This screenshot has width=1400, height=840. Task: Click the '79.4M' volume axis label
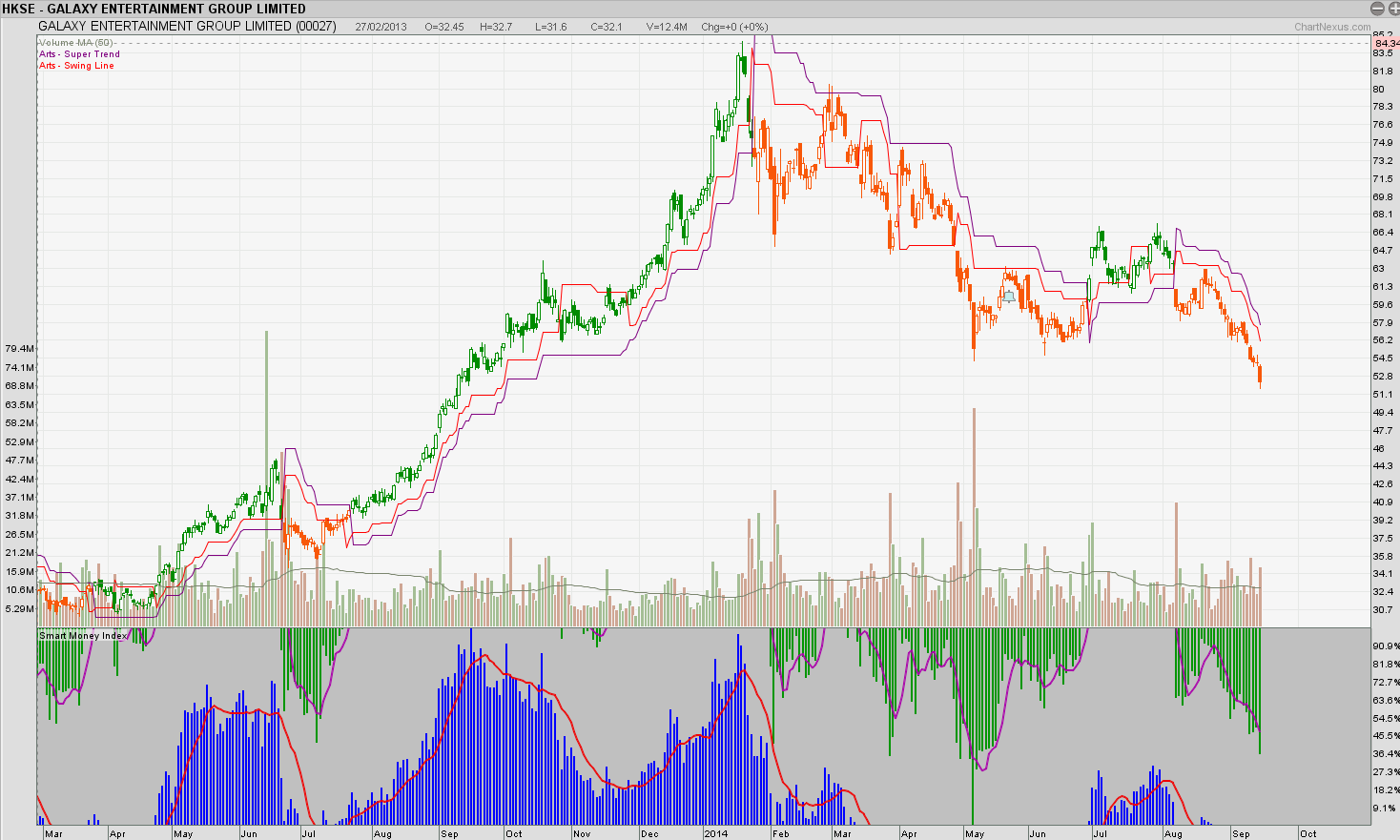[x=20, y=349]
